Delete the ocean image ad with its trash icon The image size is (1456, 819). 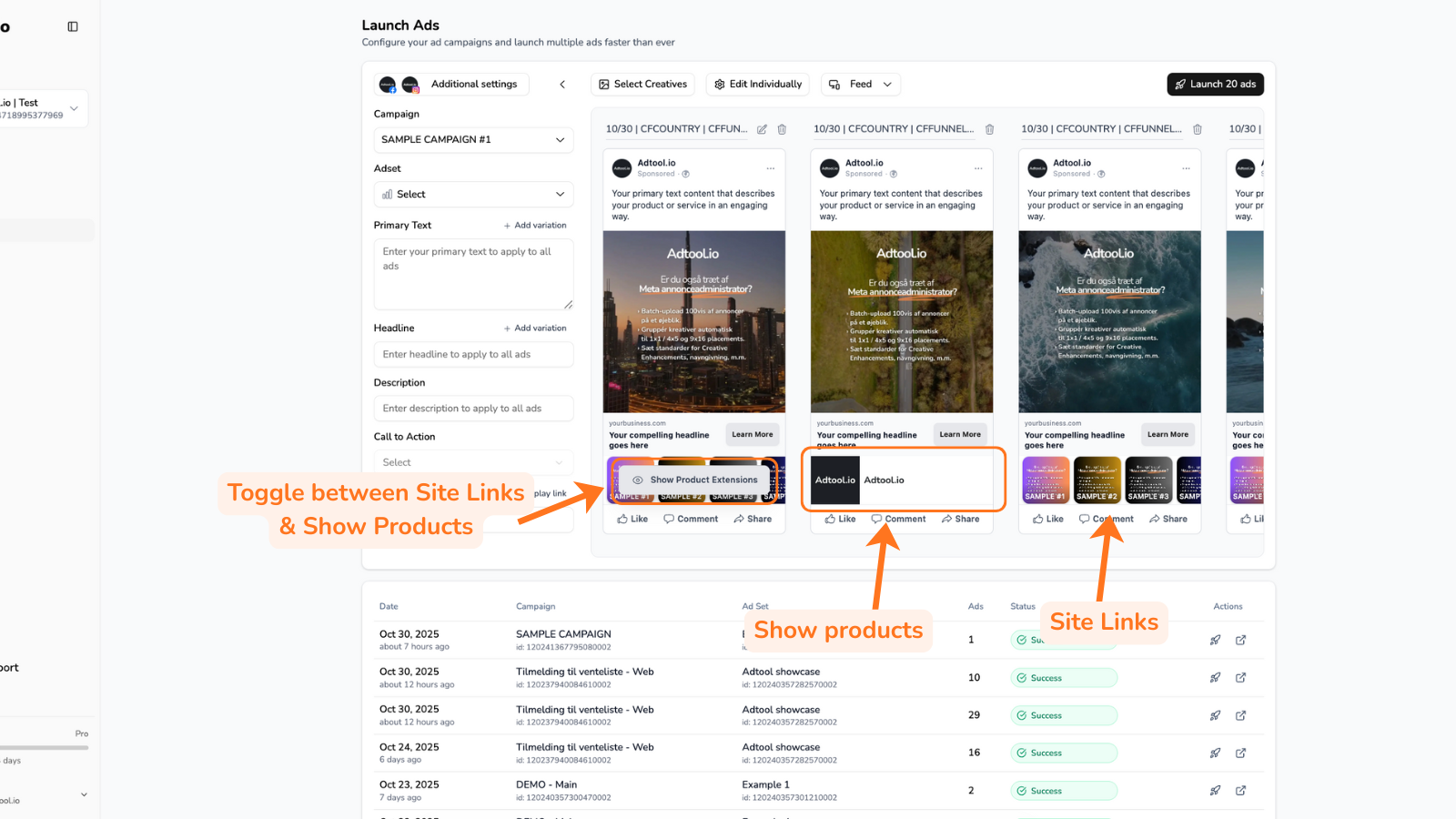(x=1198, y=129)
